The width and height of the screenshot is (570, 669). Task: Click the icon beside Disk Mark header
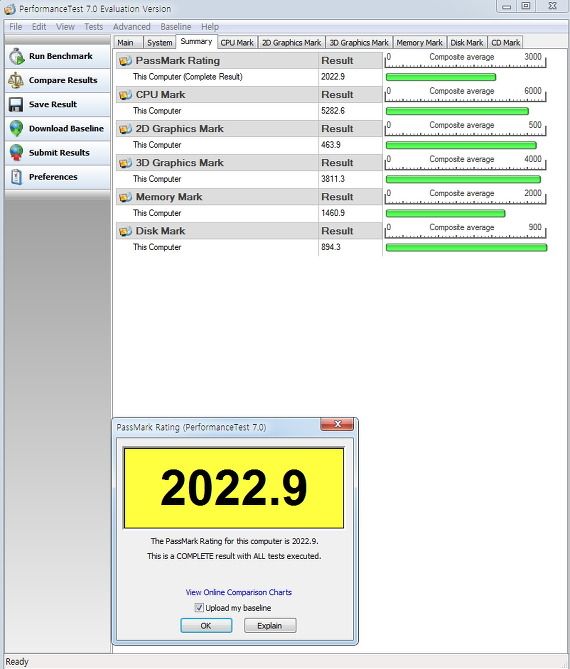pos(125,232)
